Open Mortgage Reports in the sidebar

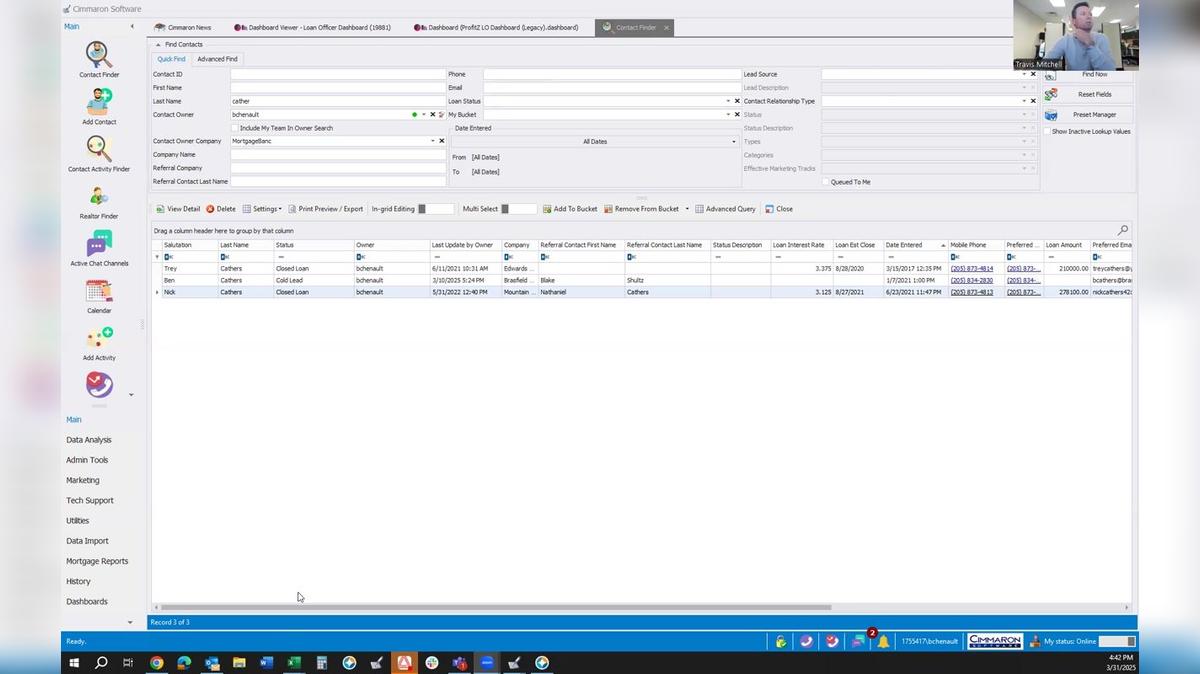[x=97, y=561]
